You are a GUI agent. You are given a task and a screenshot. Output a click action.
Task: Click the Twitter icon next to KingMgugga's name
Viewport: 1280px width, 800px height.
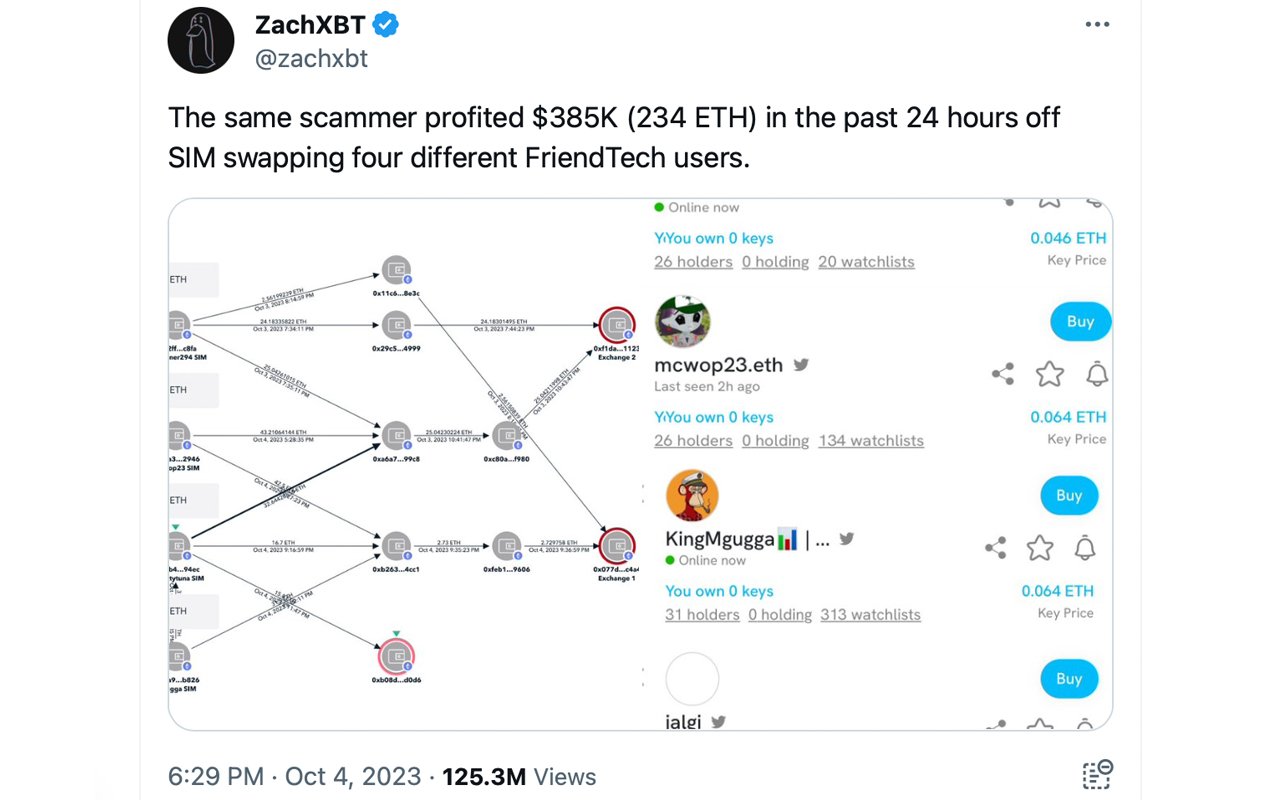846,538
